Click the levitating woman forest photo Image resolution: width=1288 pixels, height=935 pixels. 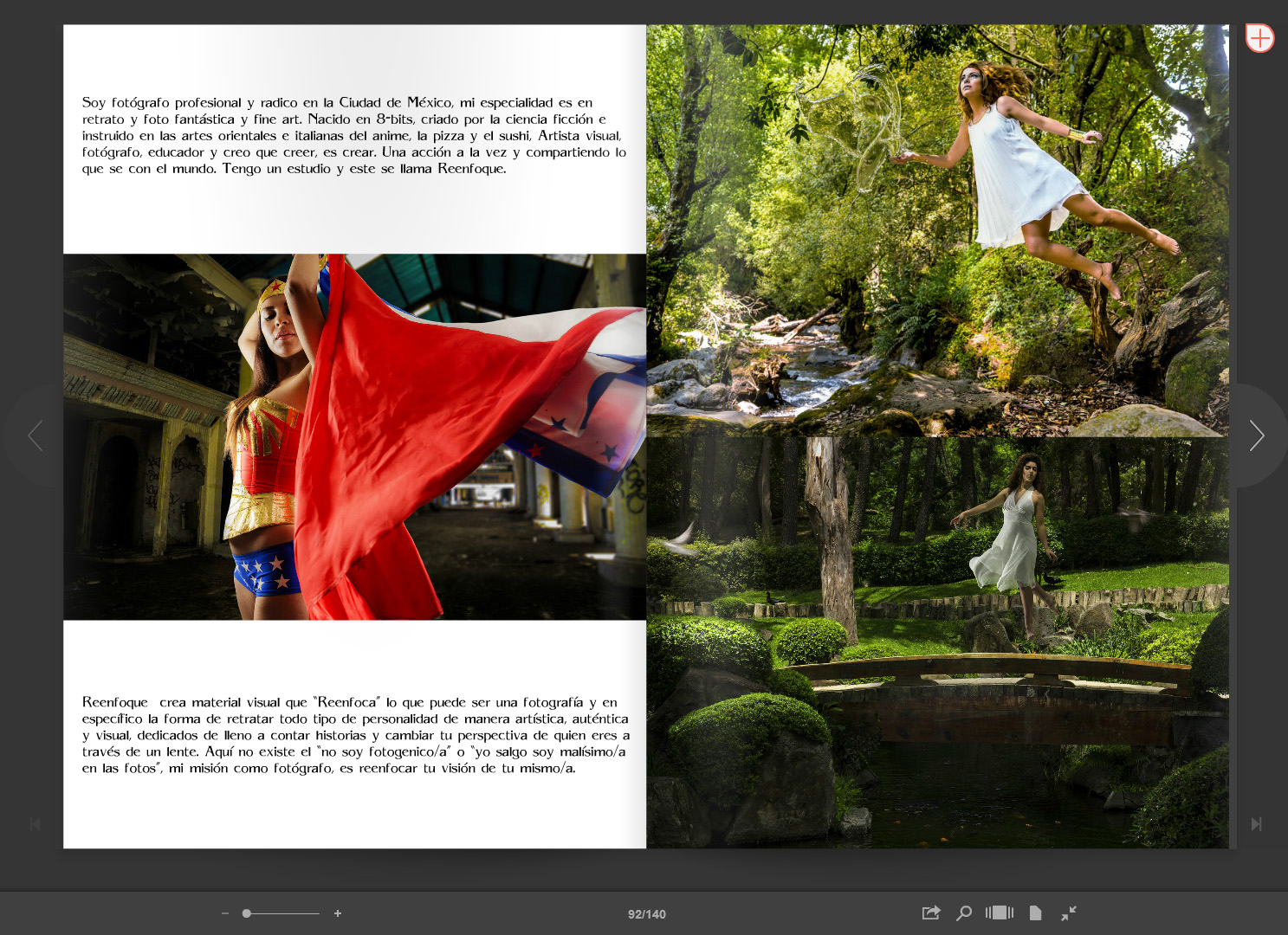[937, 230]
